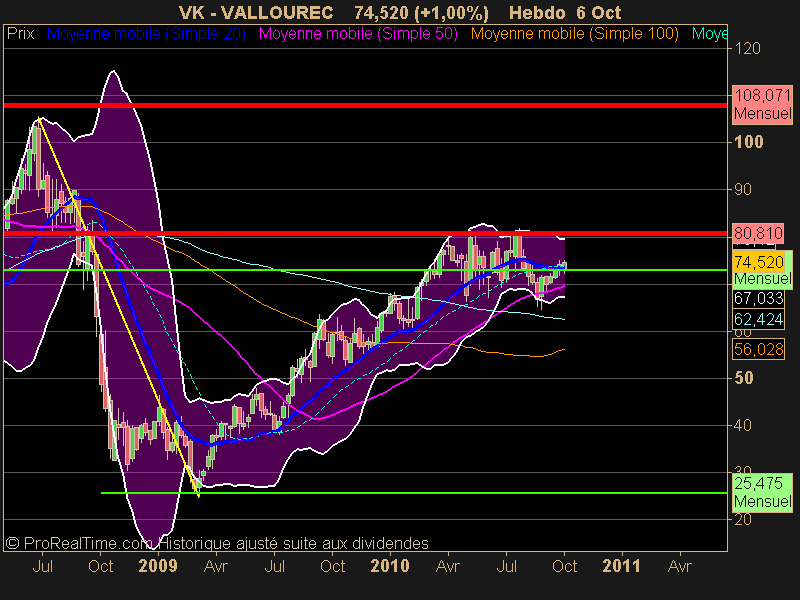The image size is (800, 600).
Task: Click the '62,424' moving average value label
Action: click(x=758, y=319)
